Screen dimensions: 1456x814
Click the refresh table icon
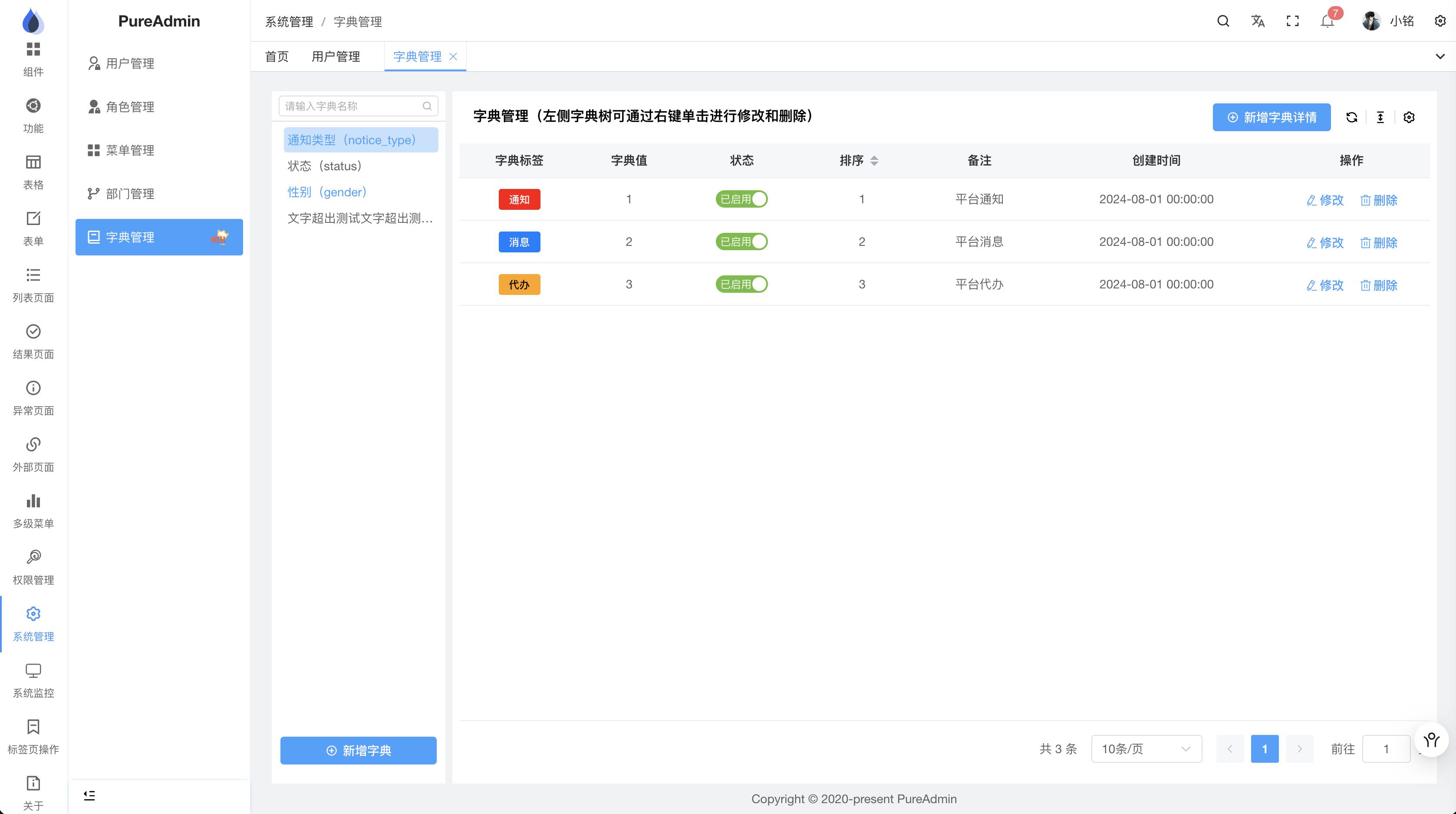click(1351, 117)
